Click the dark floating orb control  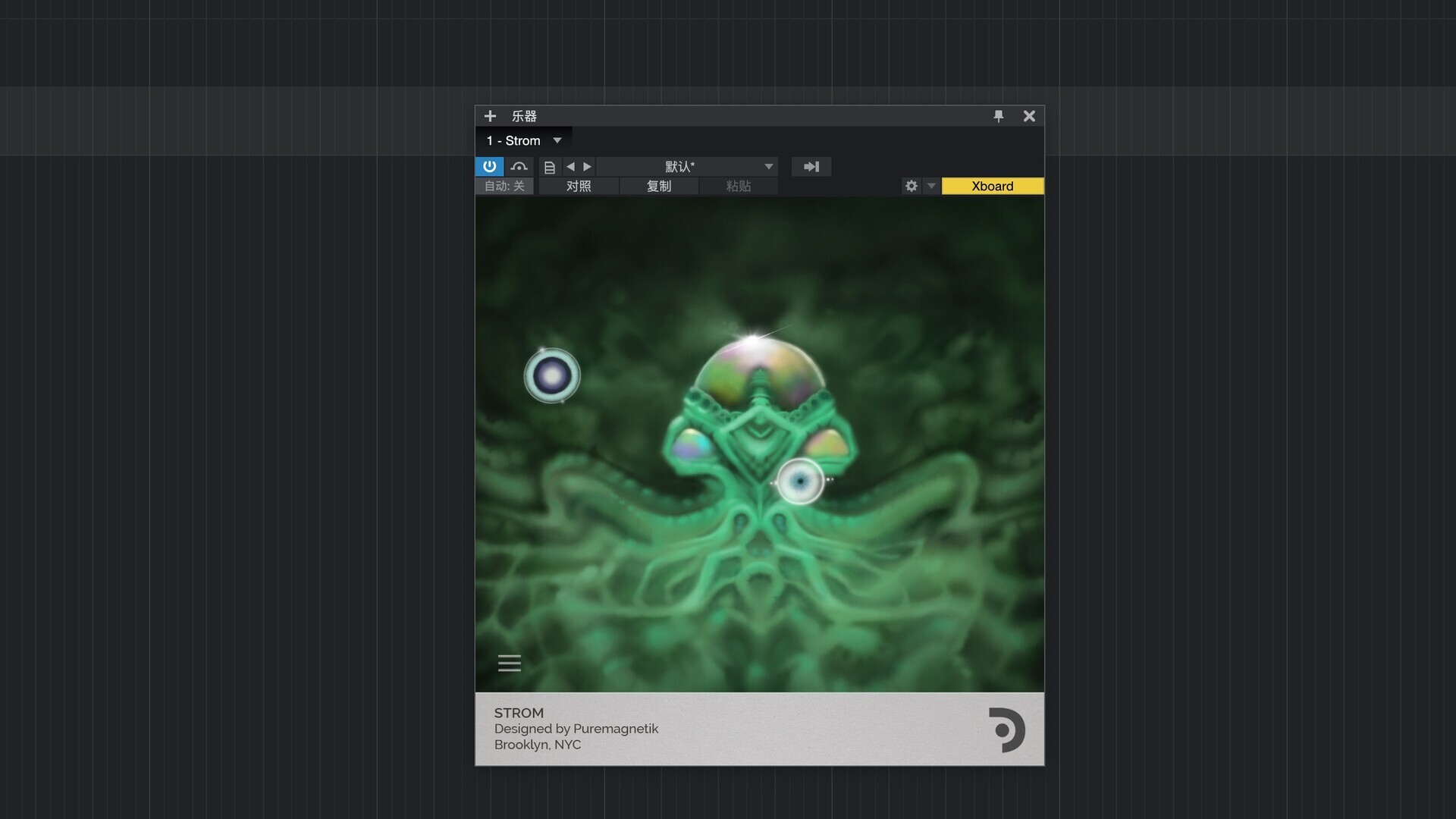(x=552, y=375)
